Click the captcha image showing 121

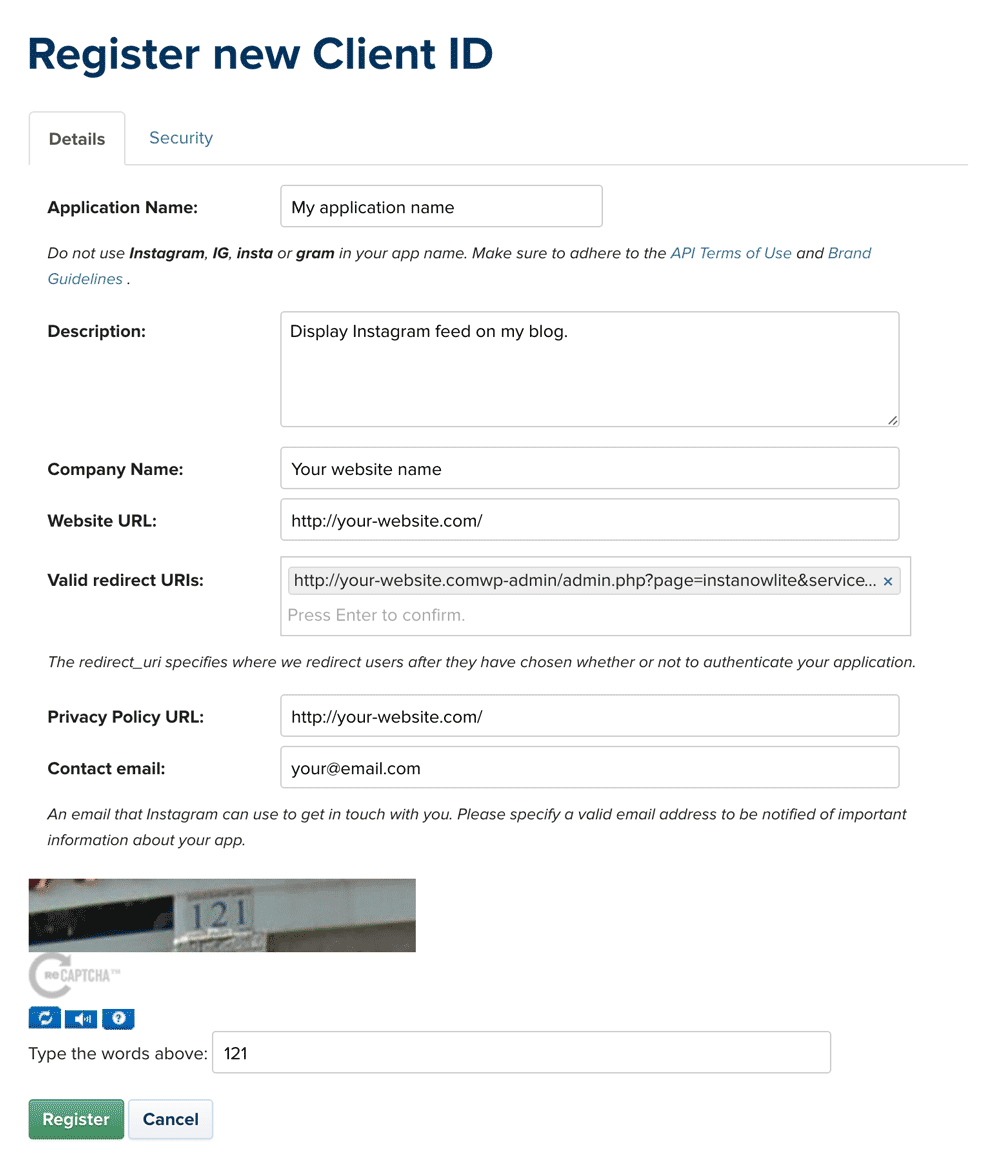(x=222, y=915)
